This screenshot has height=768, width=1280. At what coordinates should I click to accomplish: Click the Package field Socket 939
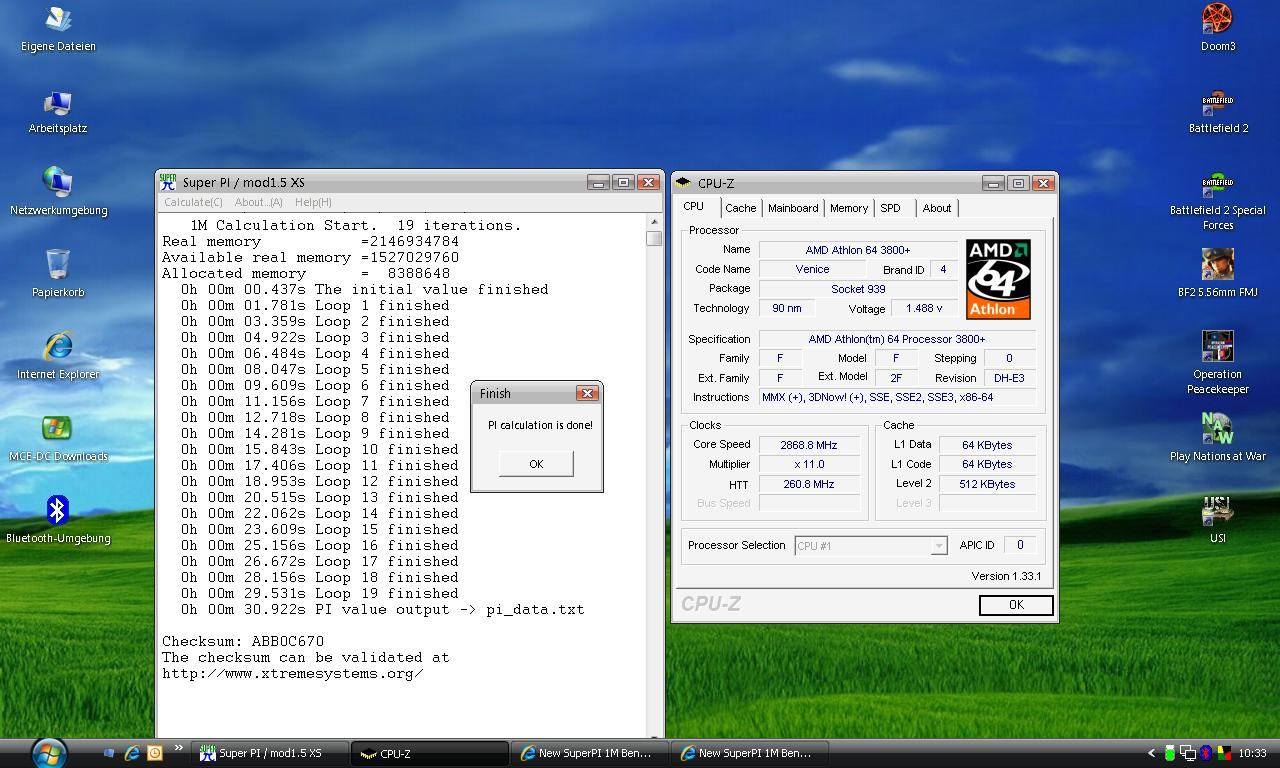(857, 289)
